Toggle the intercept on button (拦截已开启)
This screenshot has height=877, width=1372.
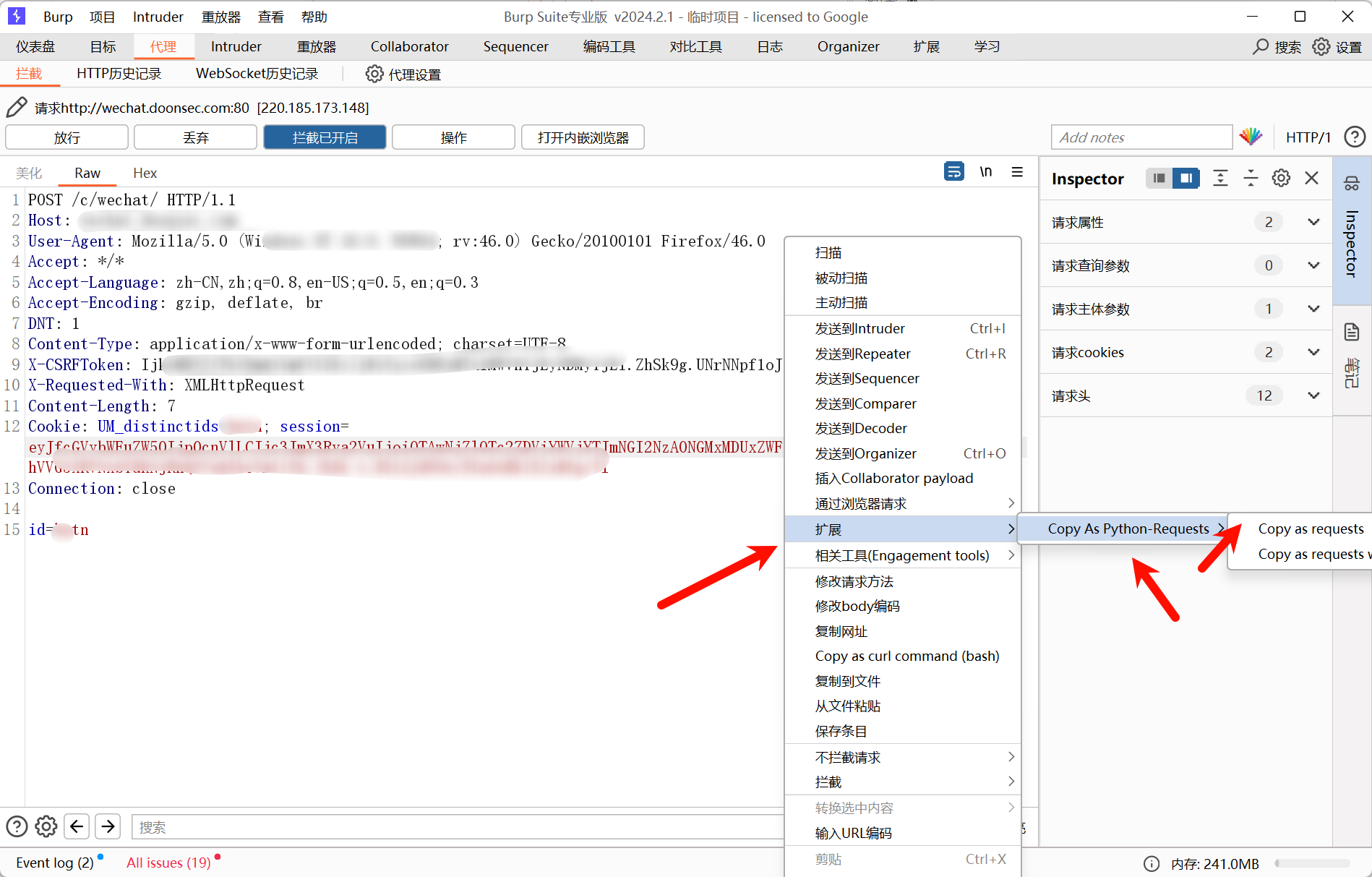pyautogui.click(x=325, y=137)
